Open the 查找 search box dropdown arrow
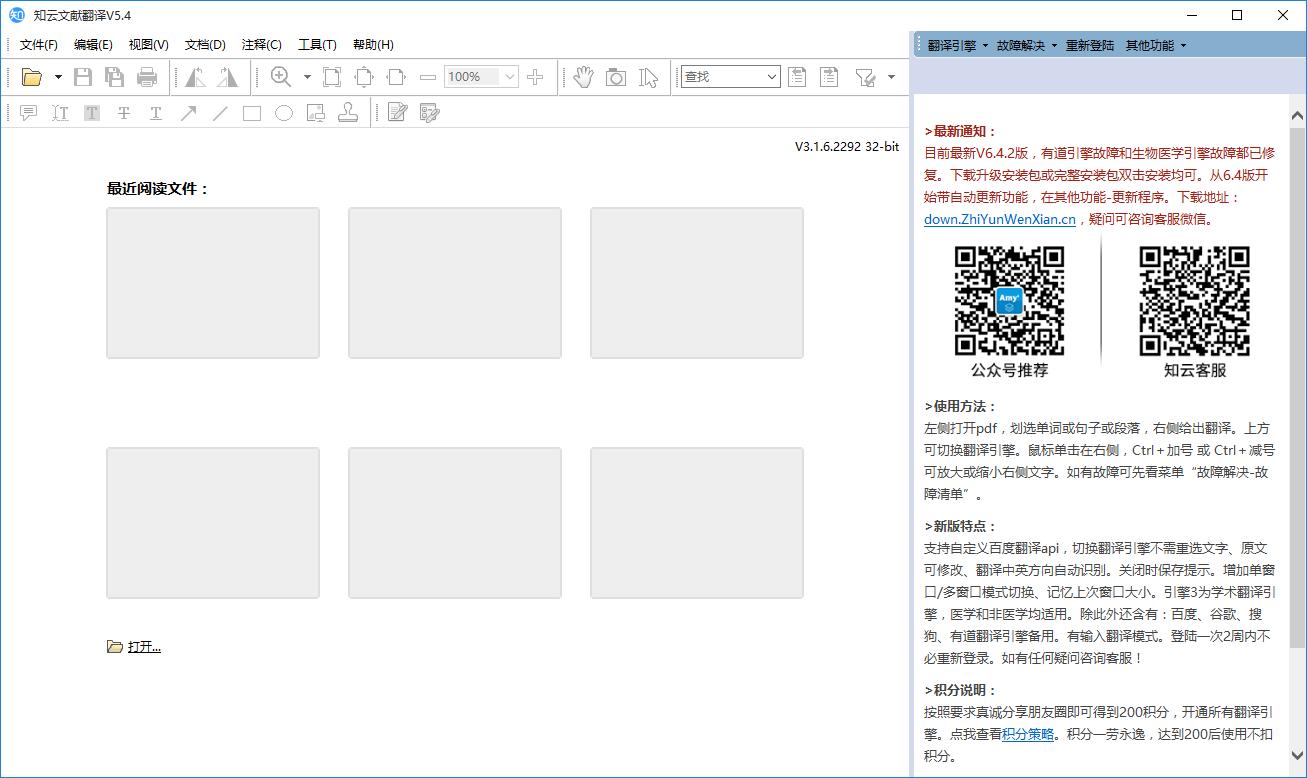The width and height of the screenshot is (1307, 778). point(772,77)
